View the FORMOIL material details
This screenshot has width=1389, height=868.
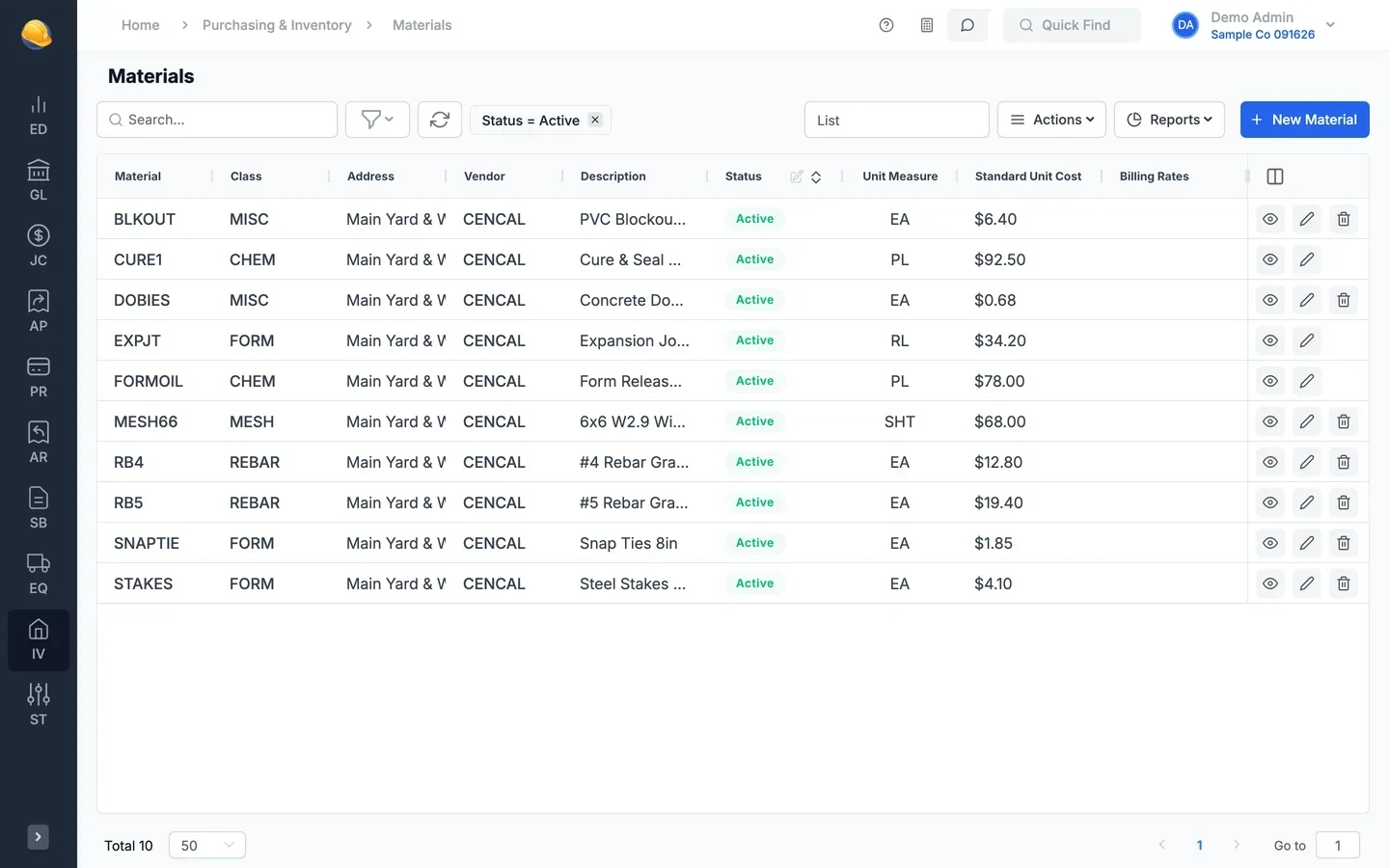pos(1270,381)
